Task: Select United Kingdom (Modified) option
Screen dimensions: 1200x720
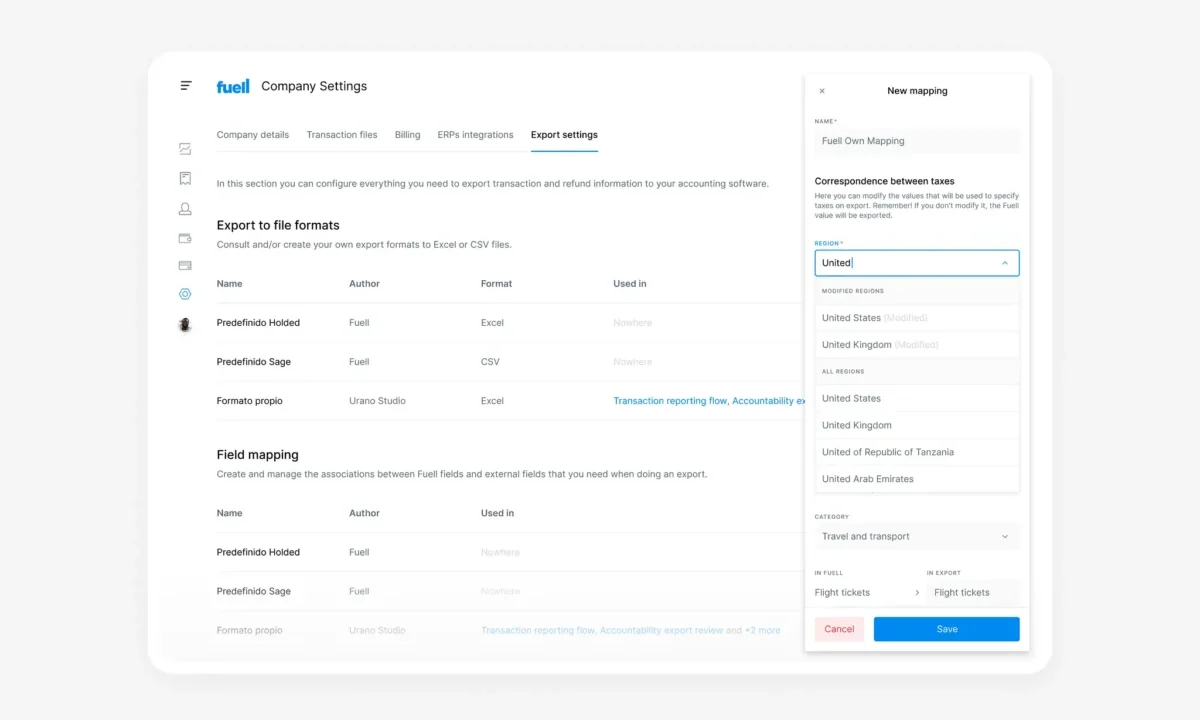Action: click(916, 345)
